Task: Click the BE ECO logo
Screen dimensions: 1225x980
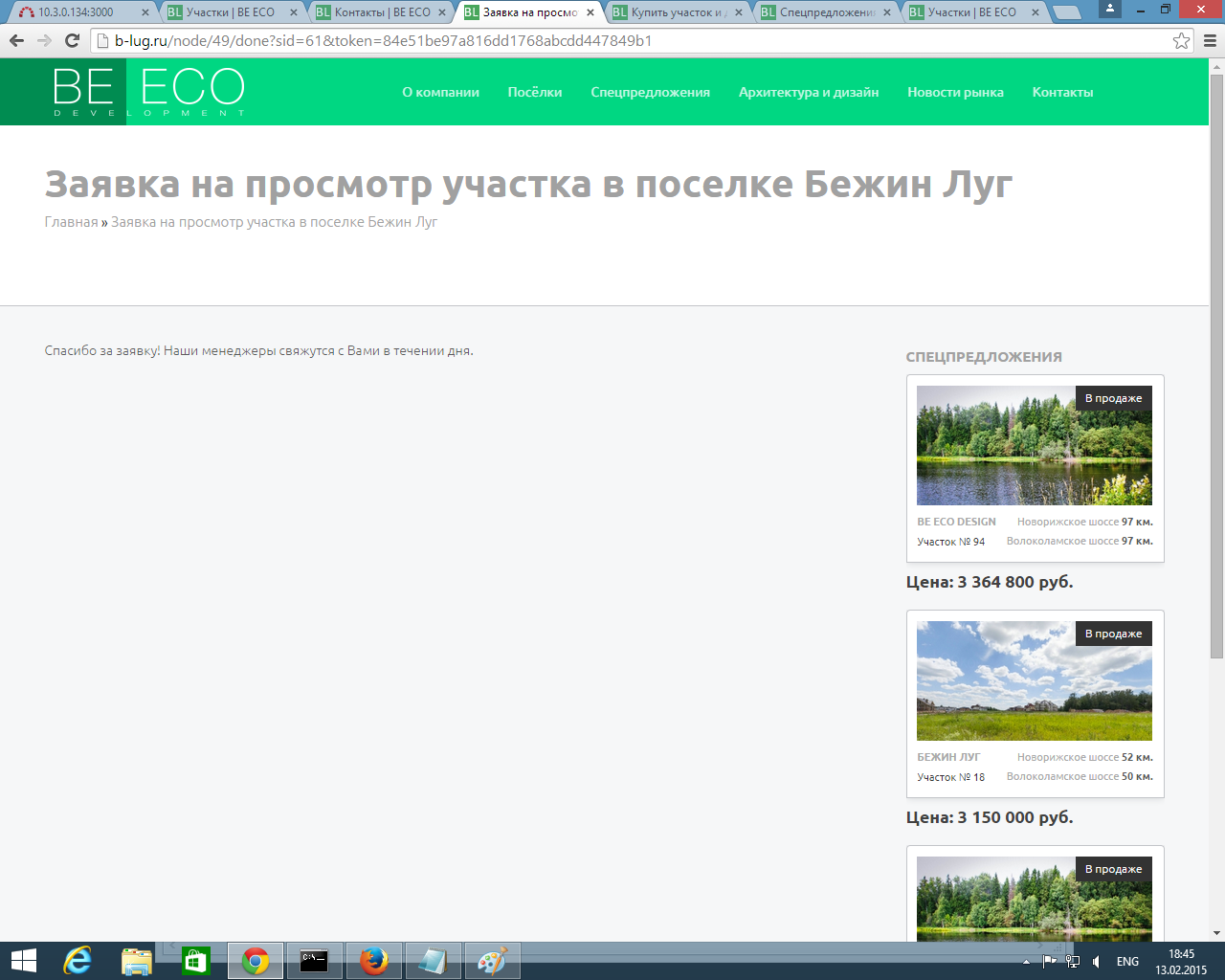Action: (148, 92)
